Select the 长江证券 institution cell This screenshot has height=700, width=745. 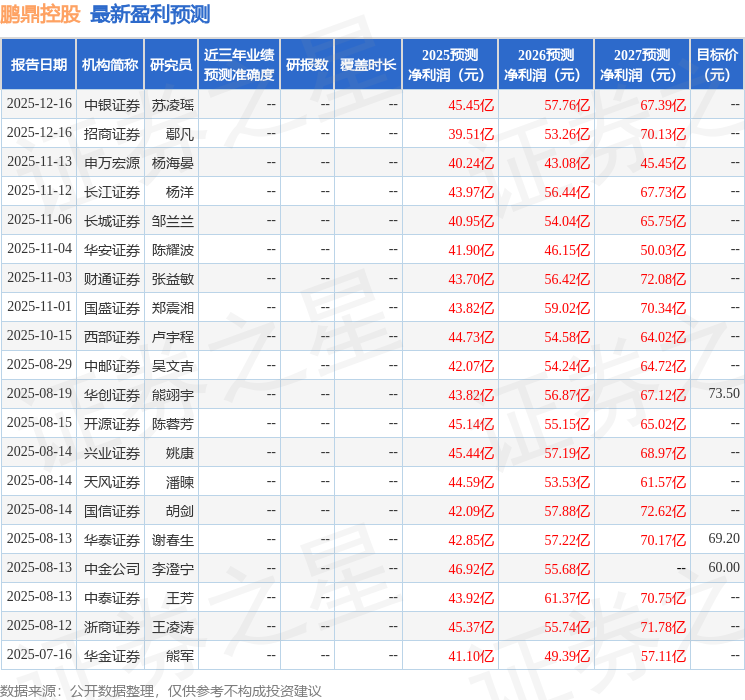pyautogui.click(x=112, y=192)
